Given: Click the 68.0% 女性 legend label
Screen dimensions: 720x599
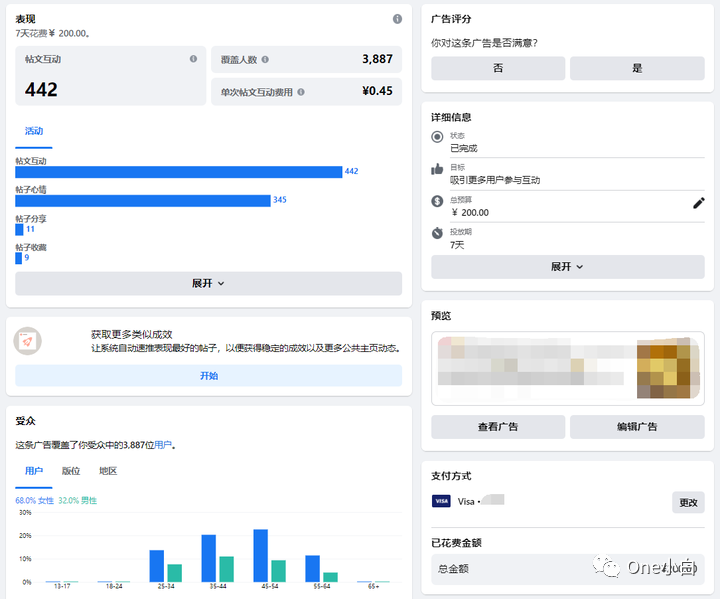Looking at the screenshot, I should pyautogui.click(x=34, y=500).
